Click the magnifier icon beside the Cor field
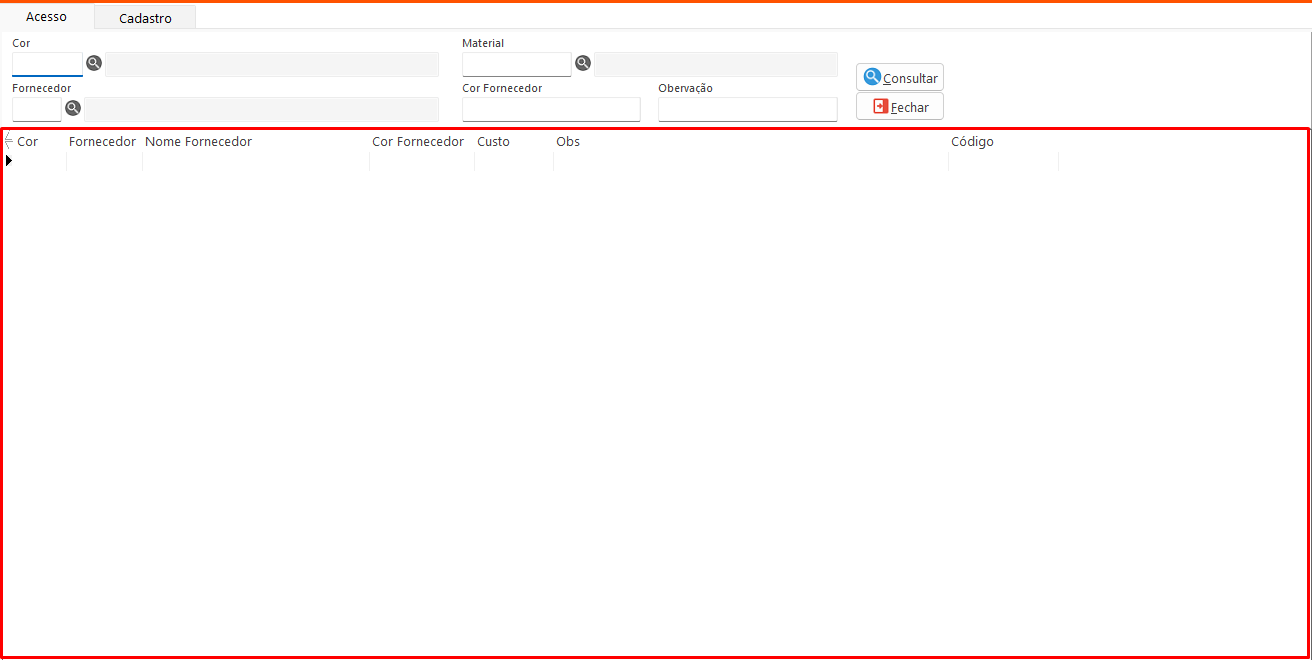Image resolution: width=1312 pixels, height=660 pixels. click(x=94, y=63)
